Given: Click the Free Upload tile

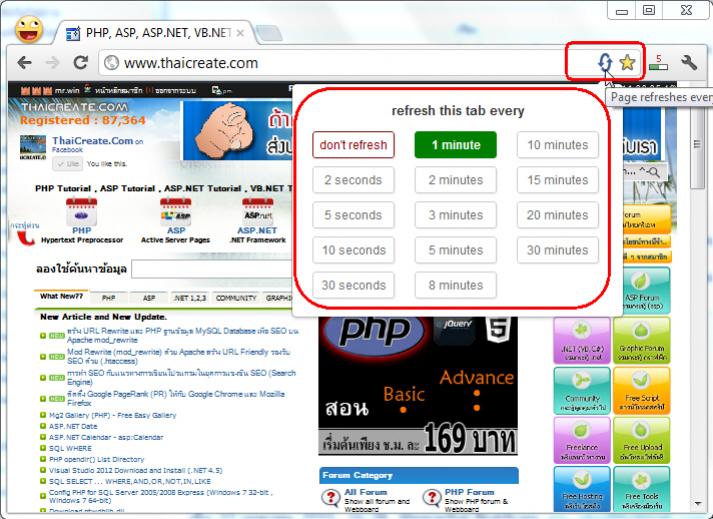Looking at the screenshot, I should 641,440.
